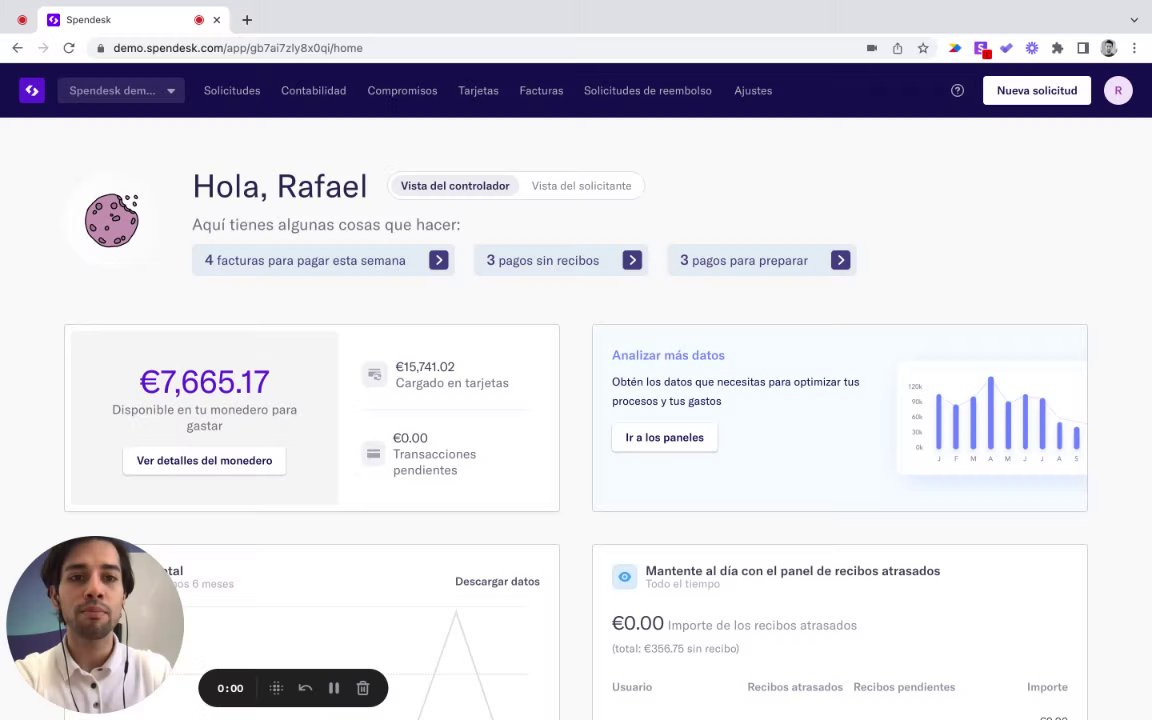This screenshot has height=720, width=1152.
Task: Click arrow on 3 pagos para preparar
Action: (x=840, y=260)
